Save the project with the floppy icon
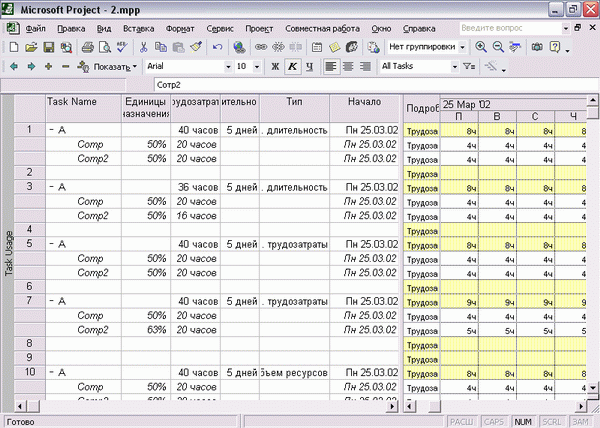This screenshot has width=600, height=428. click(49, 47)
